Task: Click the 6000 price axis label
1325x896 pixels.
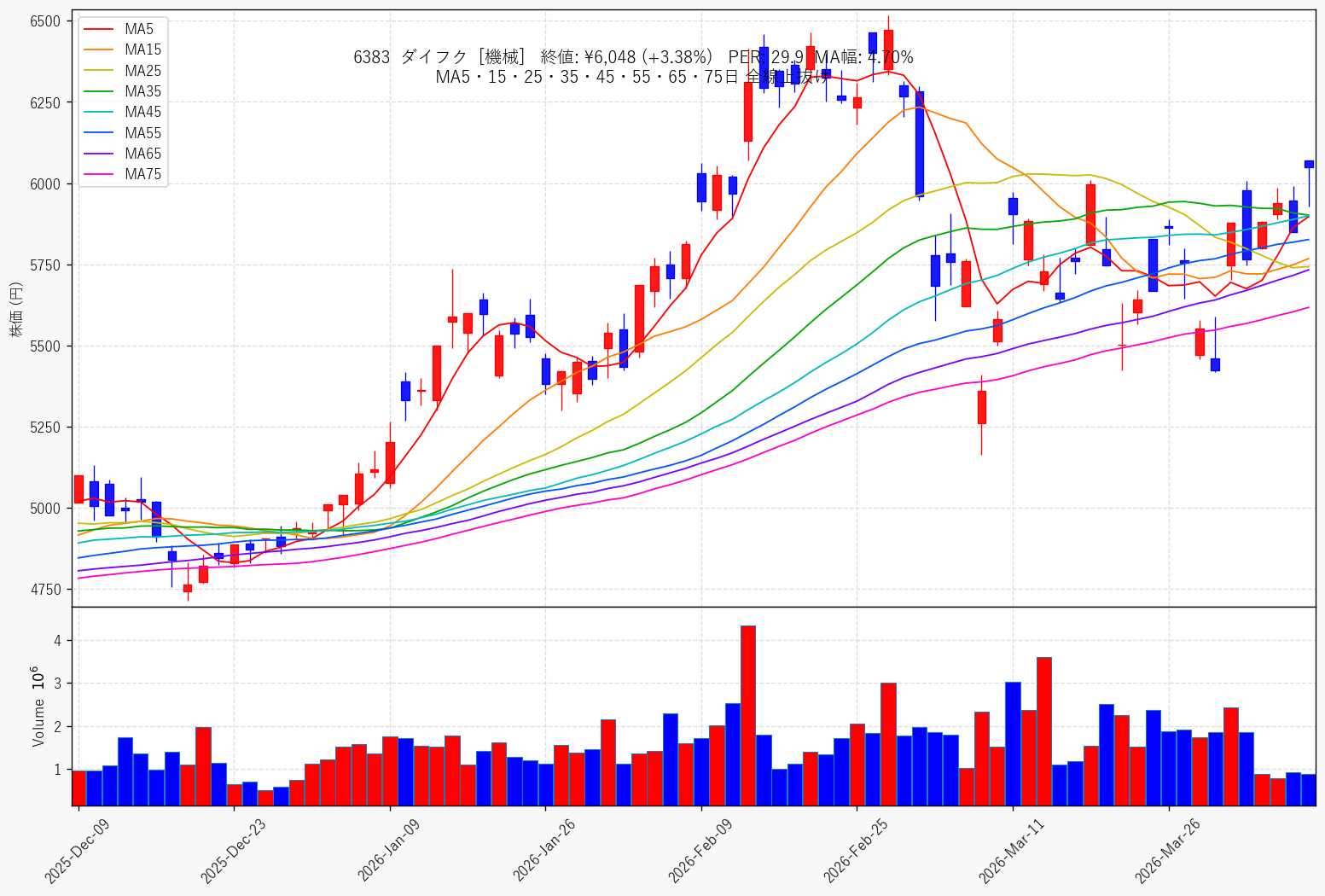Action: tap(46, 183)
